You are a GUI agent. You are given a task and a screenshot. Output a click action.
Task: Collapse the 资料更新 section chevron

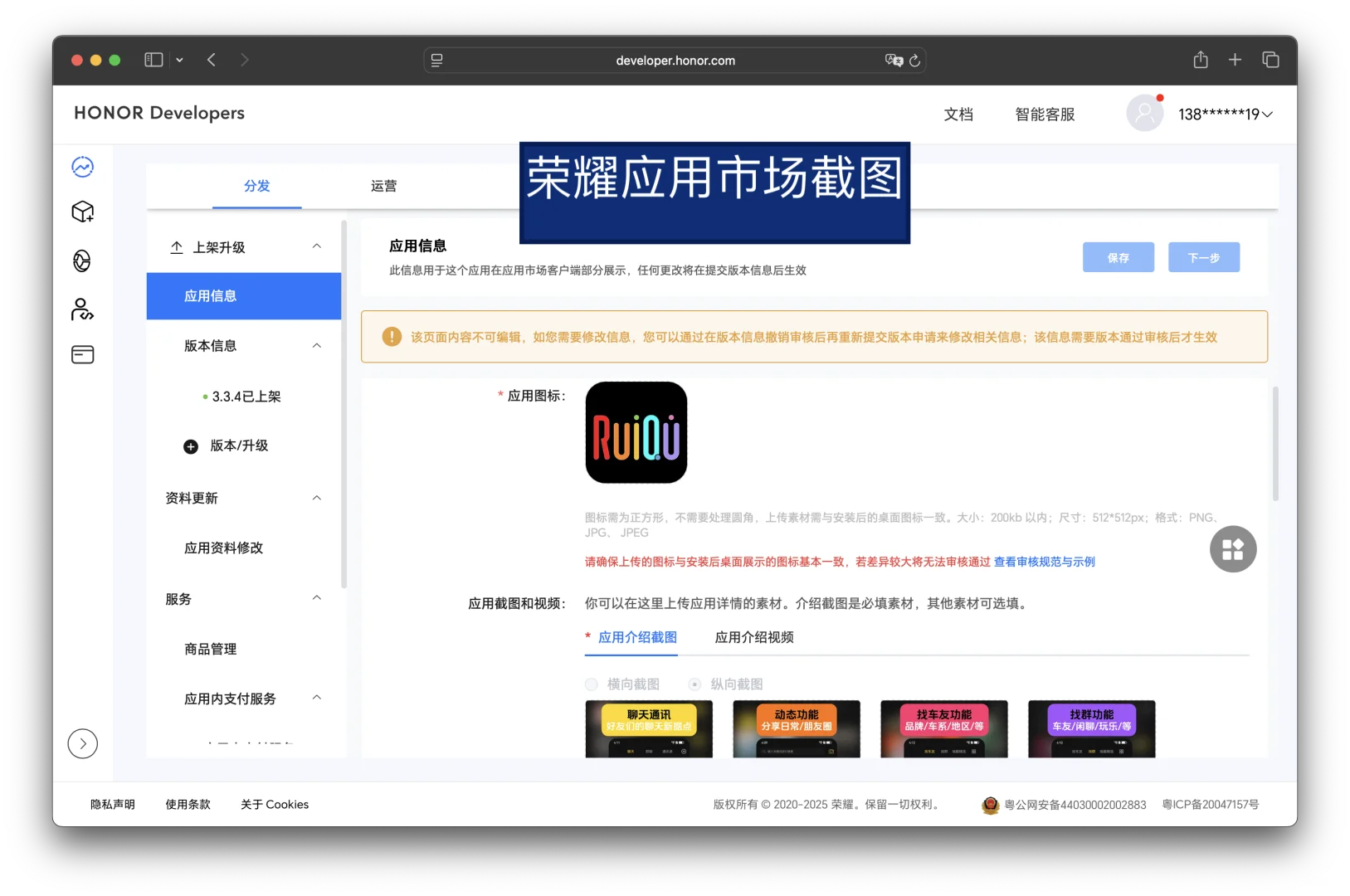tap(317, 498)
